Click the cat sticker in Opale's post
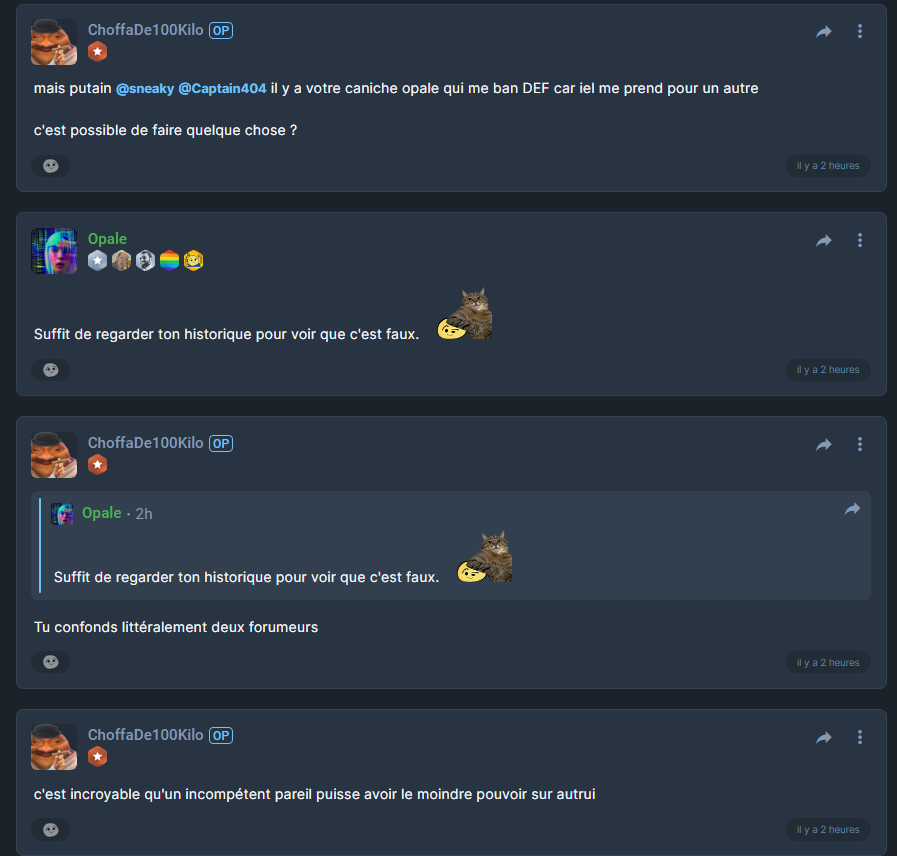Image resolution: width=897 pixels, height=856 pixels. 466,315
